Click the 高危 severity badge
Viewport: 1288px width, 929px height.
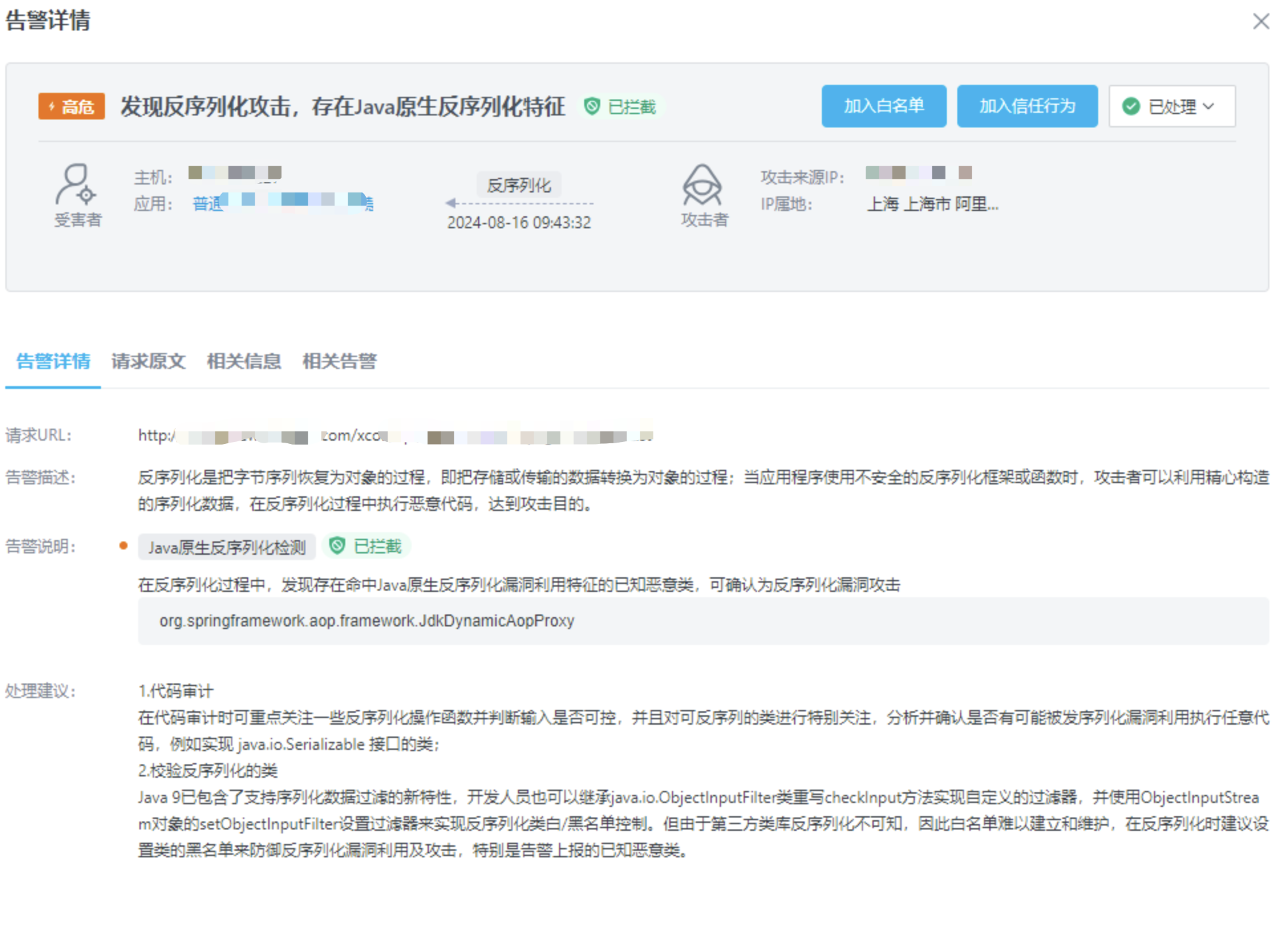coord(72,106)
